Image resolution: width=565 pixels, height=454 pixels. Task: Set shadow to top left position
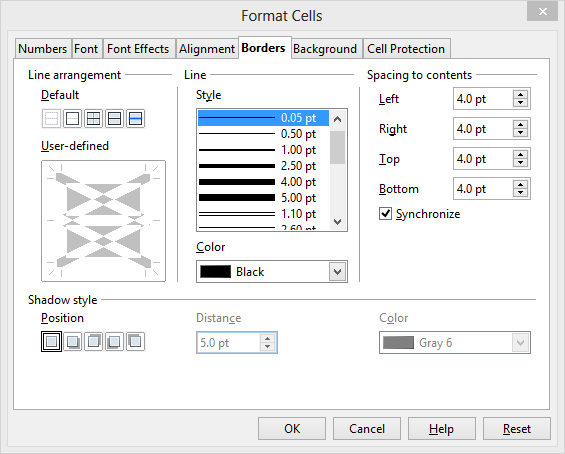[135, 341]
